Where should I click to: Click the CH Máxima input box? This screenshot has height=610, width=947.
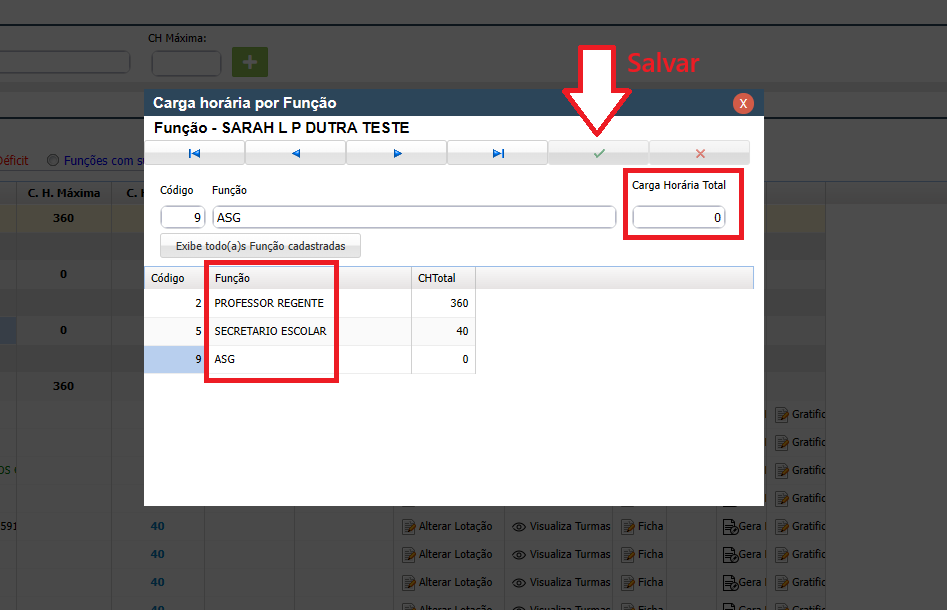pyautogui.click(x=186, y=63)
